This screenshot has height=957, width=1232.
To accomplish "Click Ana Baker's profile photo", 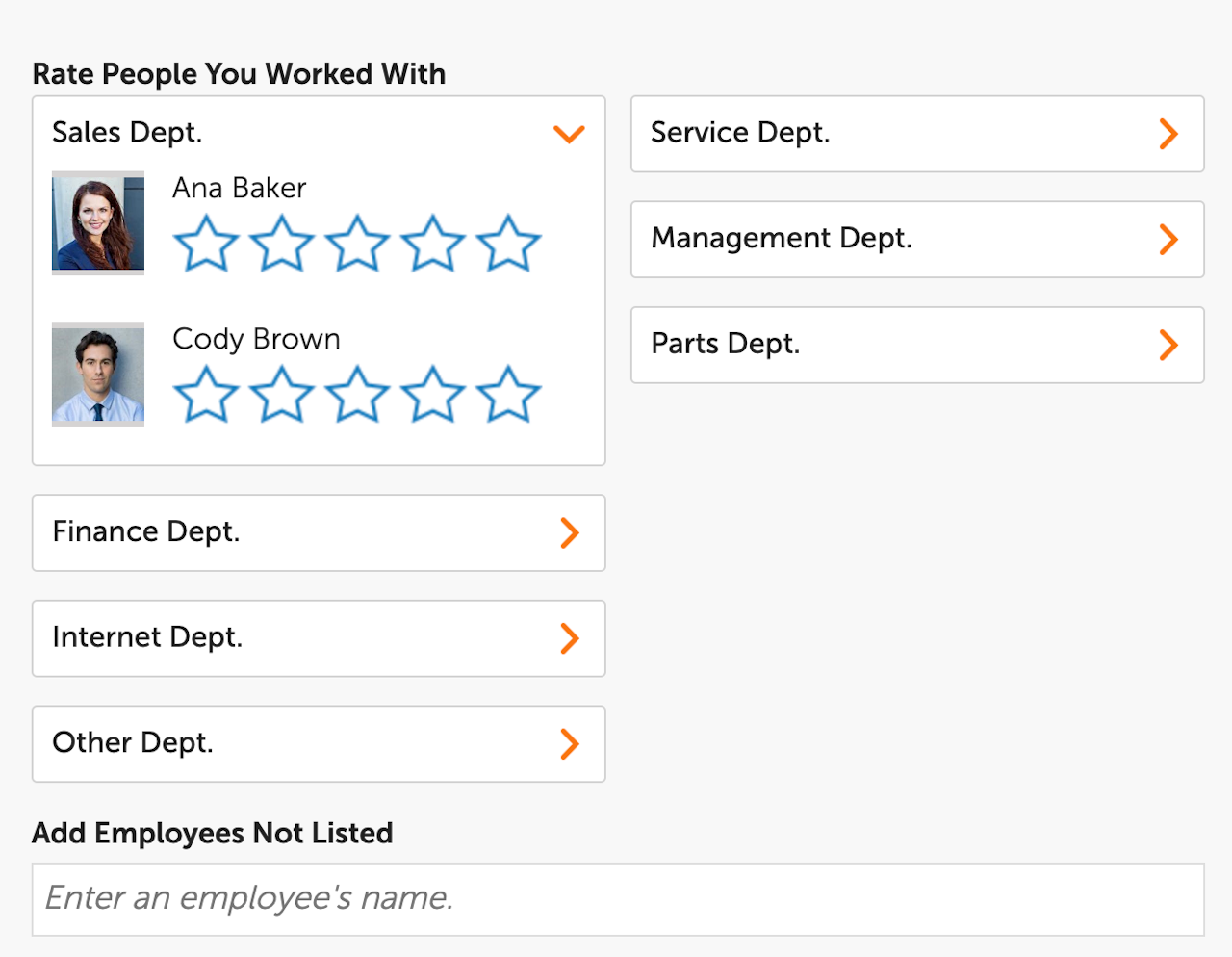I will tap(98, 223).
